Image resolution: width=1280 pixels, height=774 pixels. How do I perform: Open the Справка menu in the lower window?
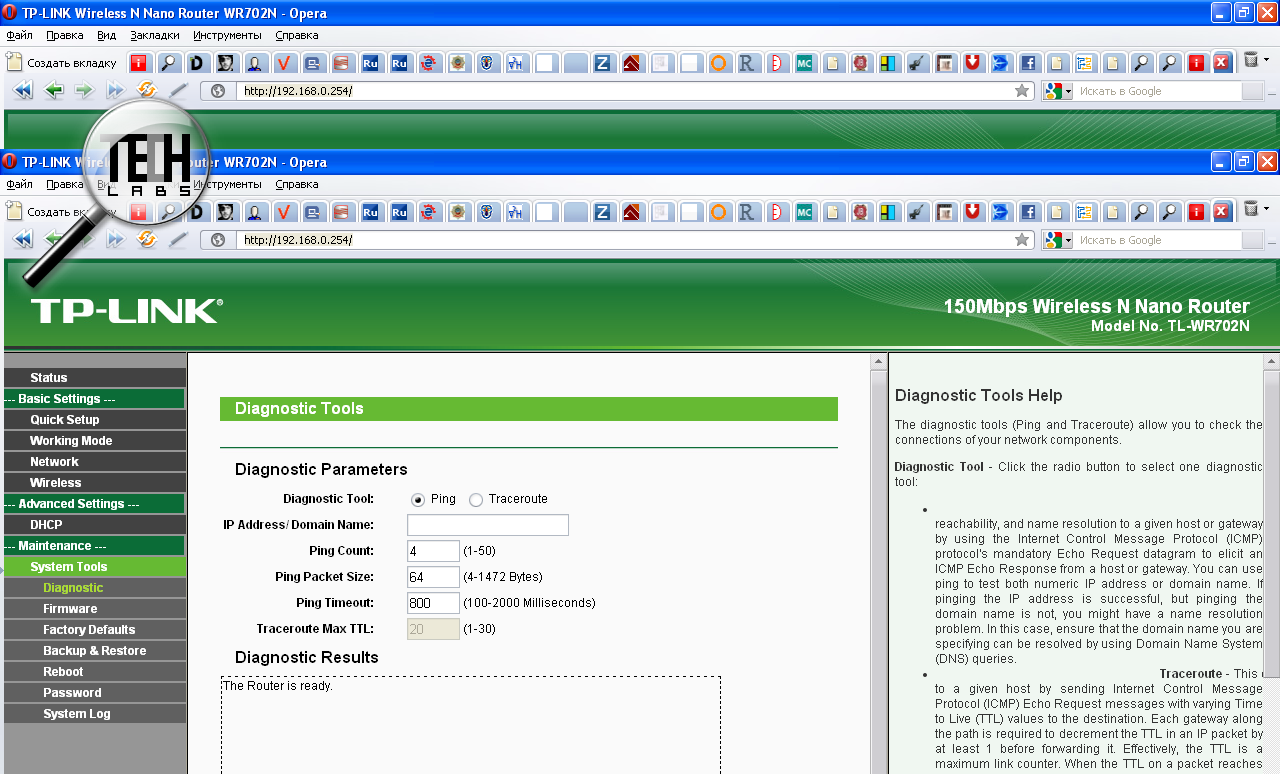[x=296, y=184]
